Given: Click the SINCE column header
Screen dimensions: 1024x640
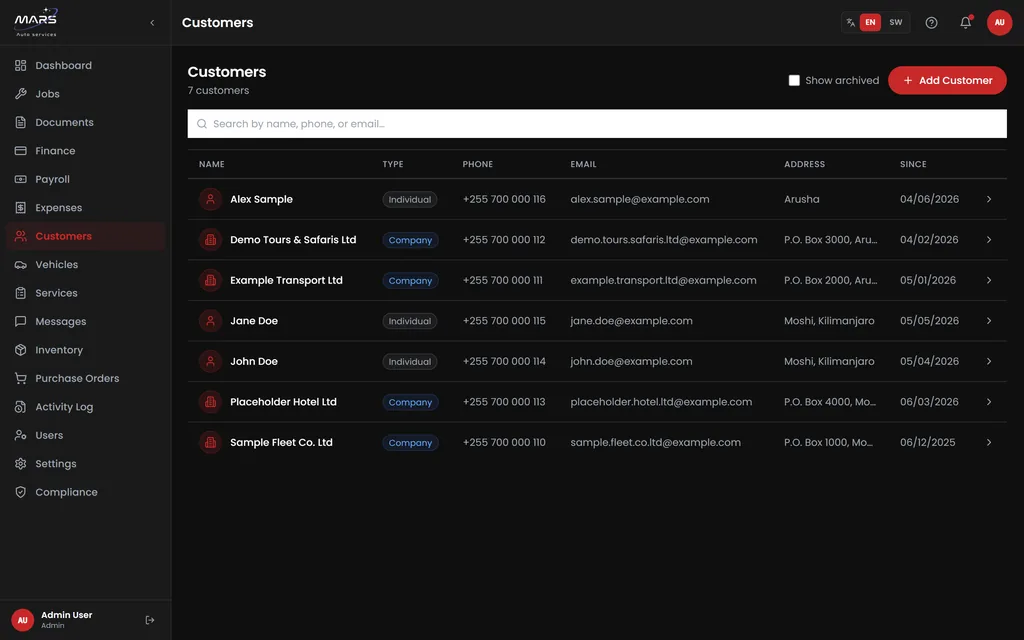Looking at the screenshot, I should point(913,164).
